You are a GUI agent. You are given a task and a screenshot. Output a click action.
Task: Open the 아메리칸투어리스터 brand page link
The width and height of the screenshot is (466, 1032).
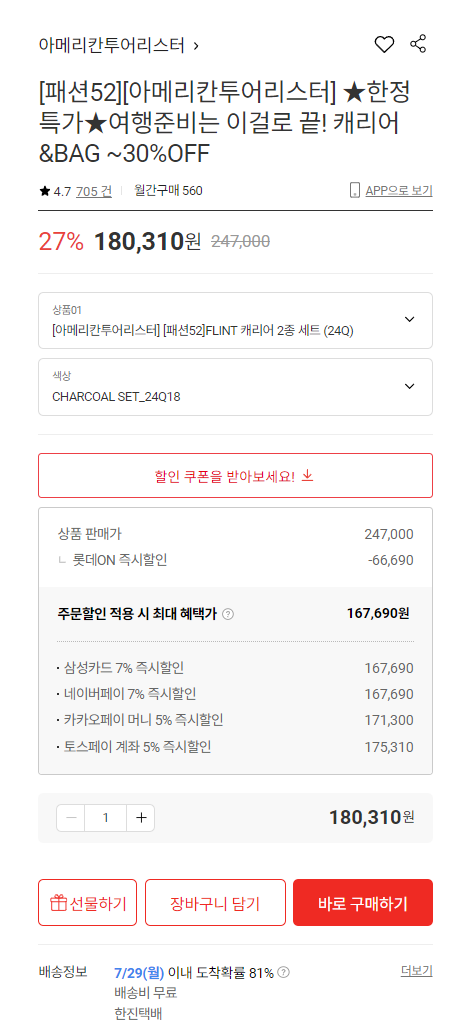[x=112, y=45]
